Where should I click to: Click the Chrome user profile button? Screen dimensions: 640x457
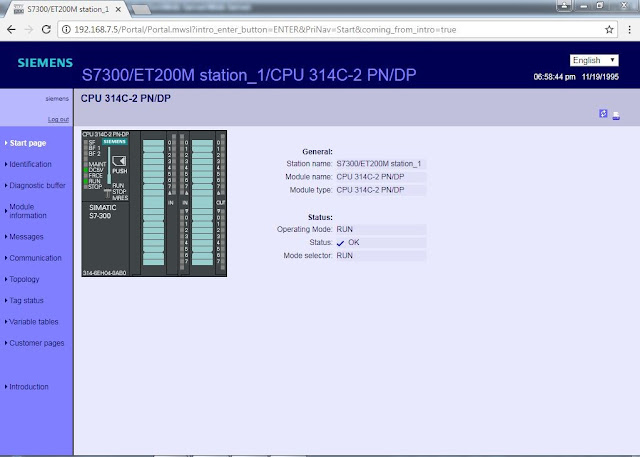pos(564,5)
